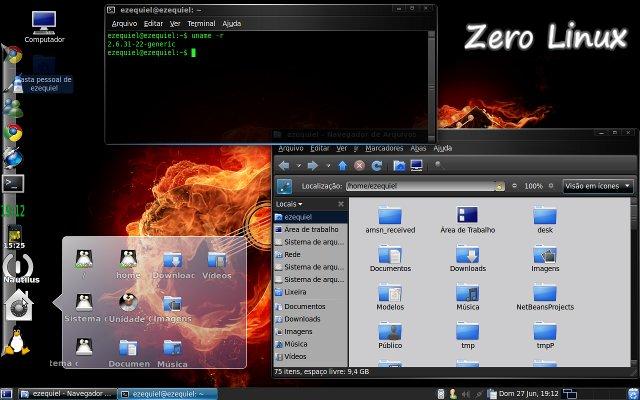Select Rede in the sidebar
The height and width of the screenshot is (400, 640).
[x=311, y=254]
